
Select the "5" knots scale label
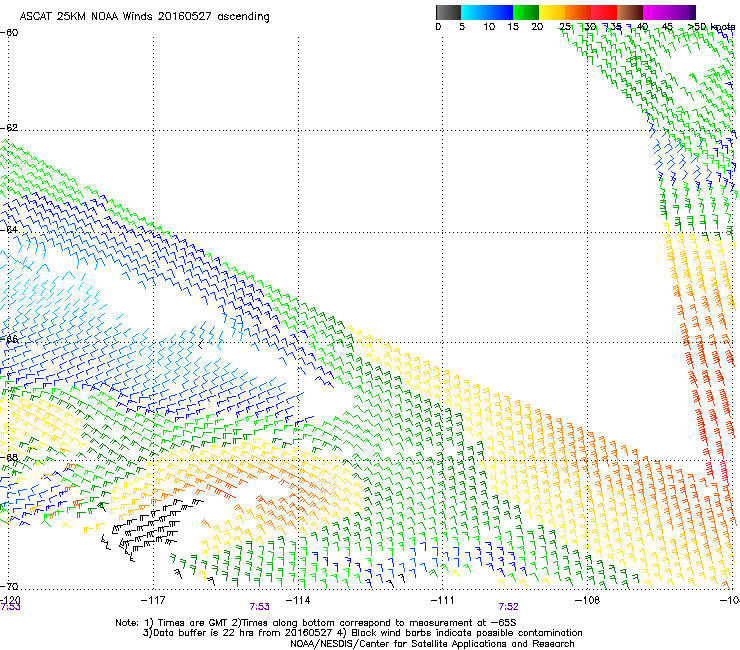pyautogui.click(x=462, y=27)
